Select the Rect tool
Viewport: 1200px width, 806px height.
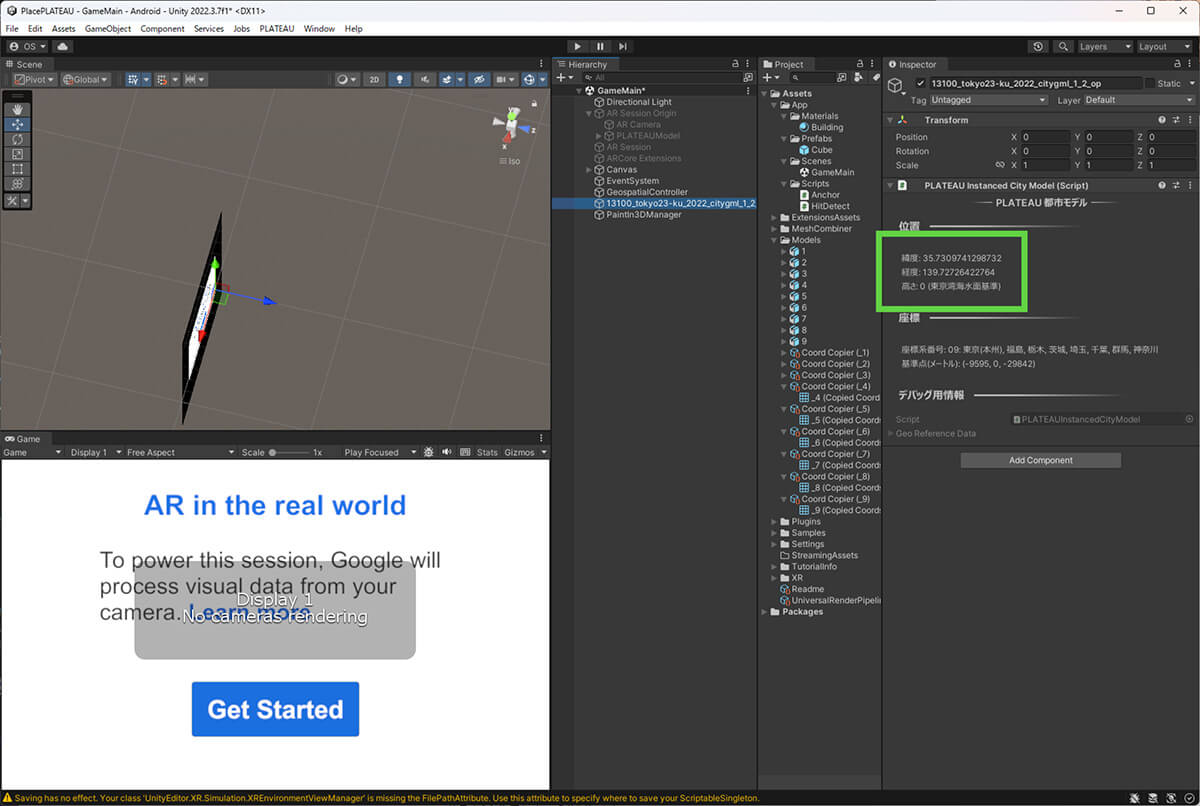(x=17, y=169)
